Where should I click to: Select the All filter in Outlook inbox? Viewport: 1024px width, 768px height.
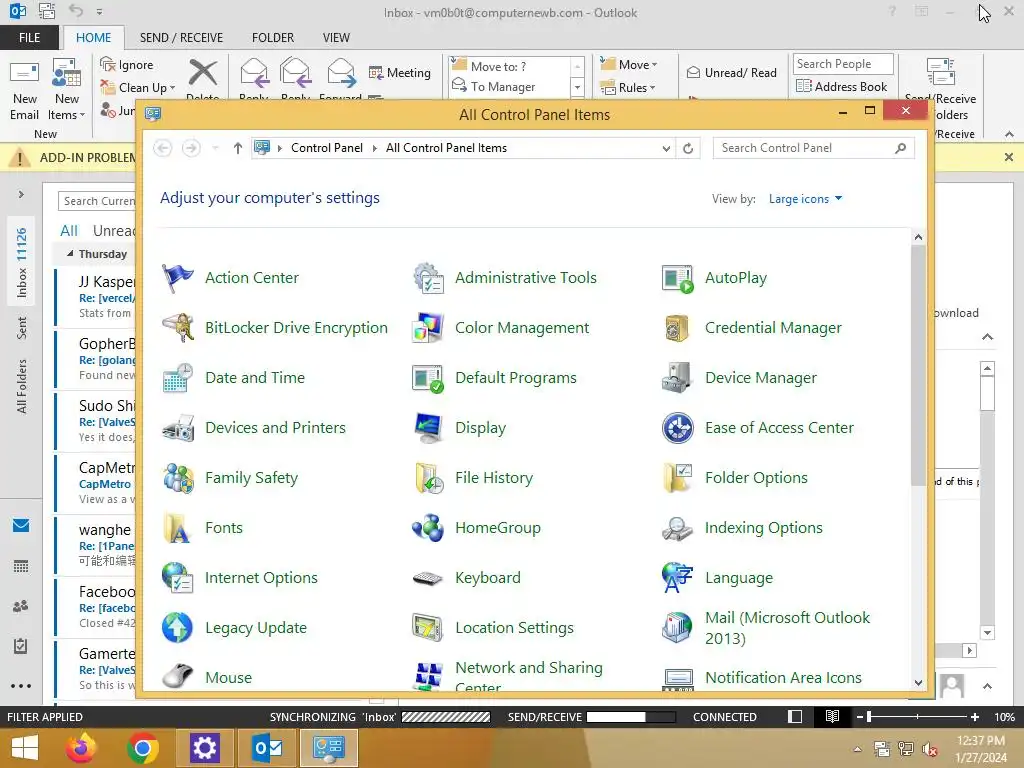pos(69,231)
